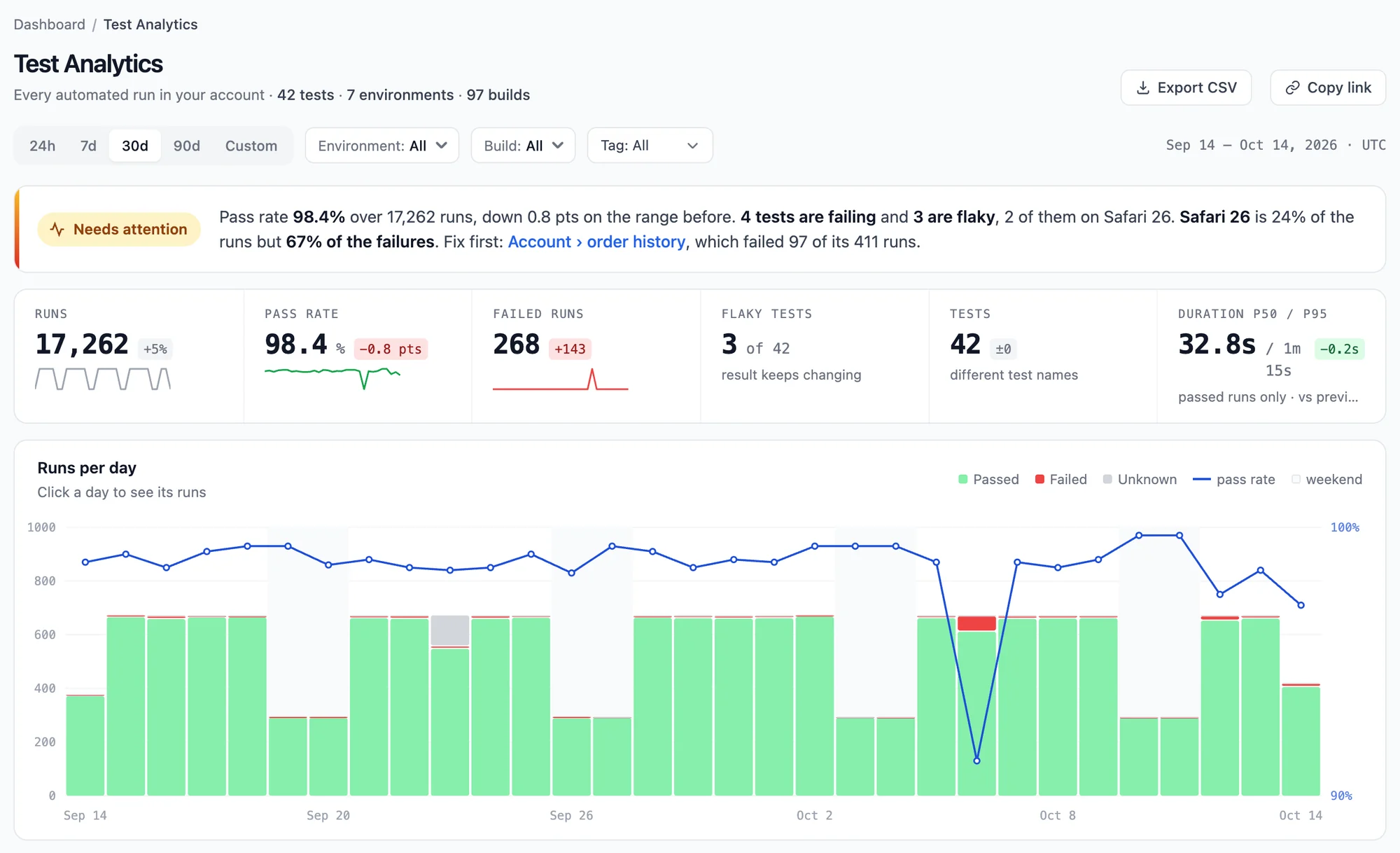This screenshot has height=853, width=1400.
Task: Click the Sep 14 bar in chart
Action: pyautogui.click(x=85, y=745)
